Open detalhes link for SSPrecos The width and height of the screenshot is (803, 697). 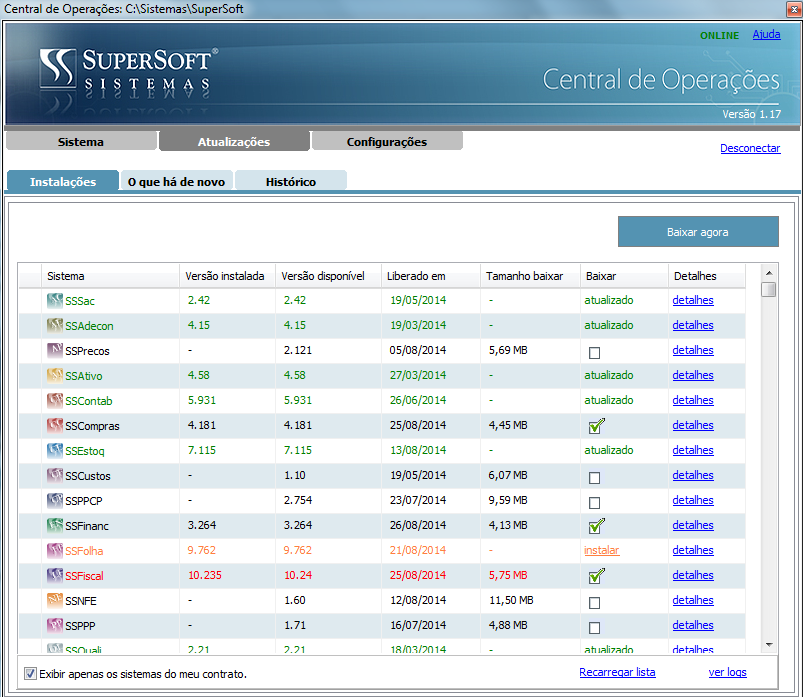click(692, 350)
